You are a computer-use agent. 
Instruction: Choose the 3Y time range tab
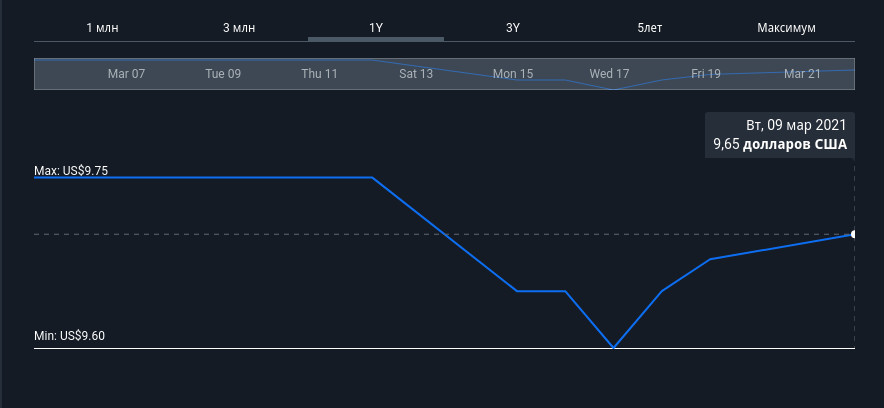click(513, 27)
